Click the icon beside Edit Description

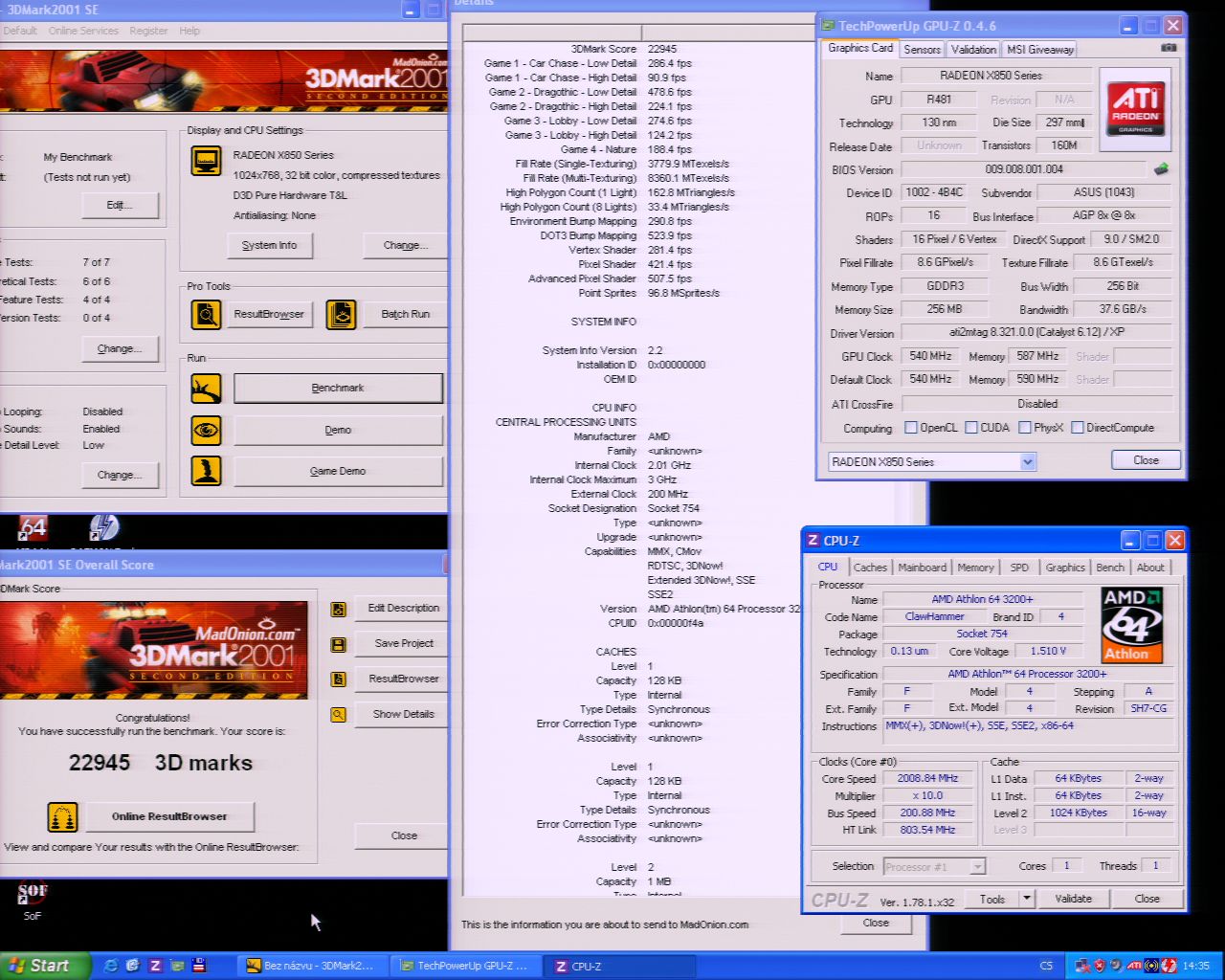click(x=338, y=609)
